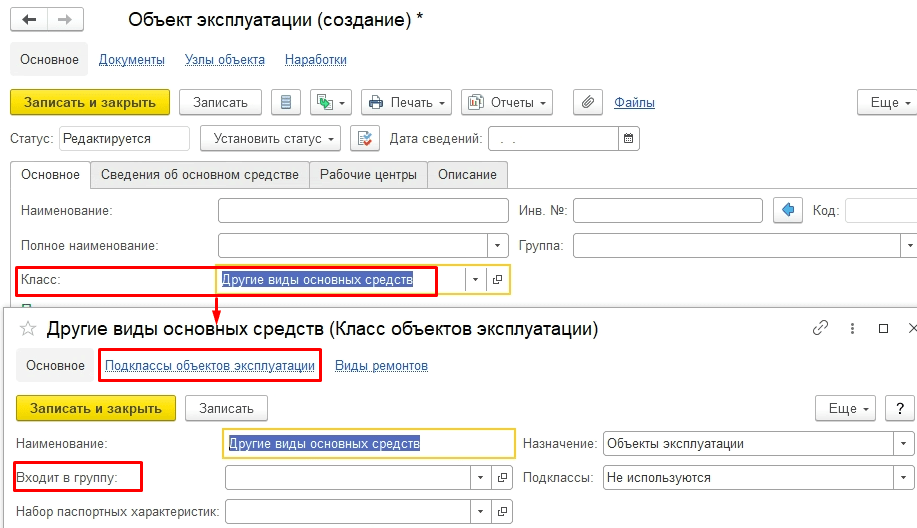Expand the Входит в группу dropdown arrow
The image size is (917, 528).
click(x=480, y=478)
